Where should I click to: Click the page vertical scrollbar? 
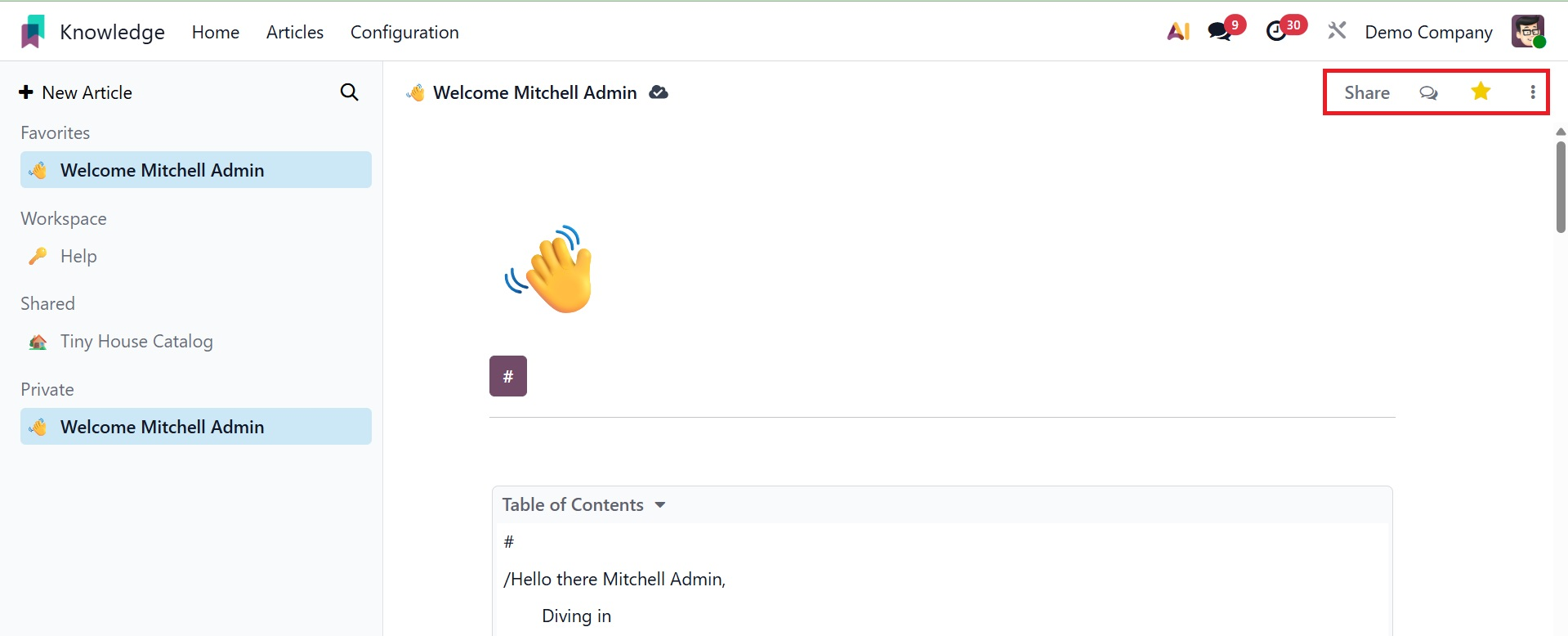1561,188
